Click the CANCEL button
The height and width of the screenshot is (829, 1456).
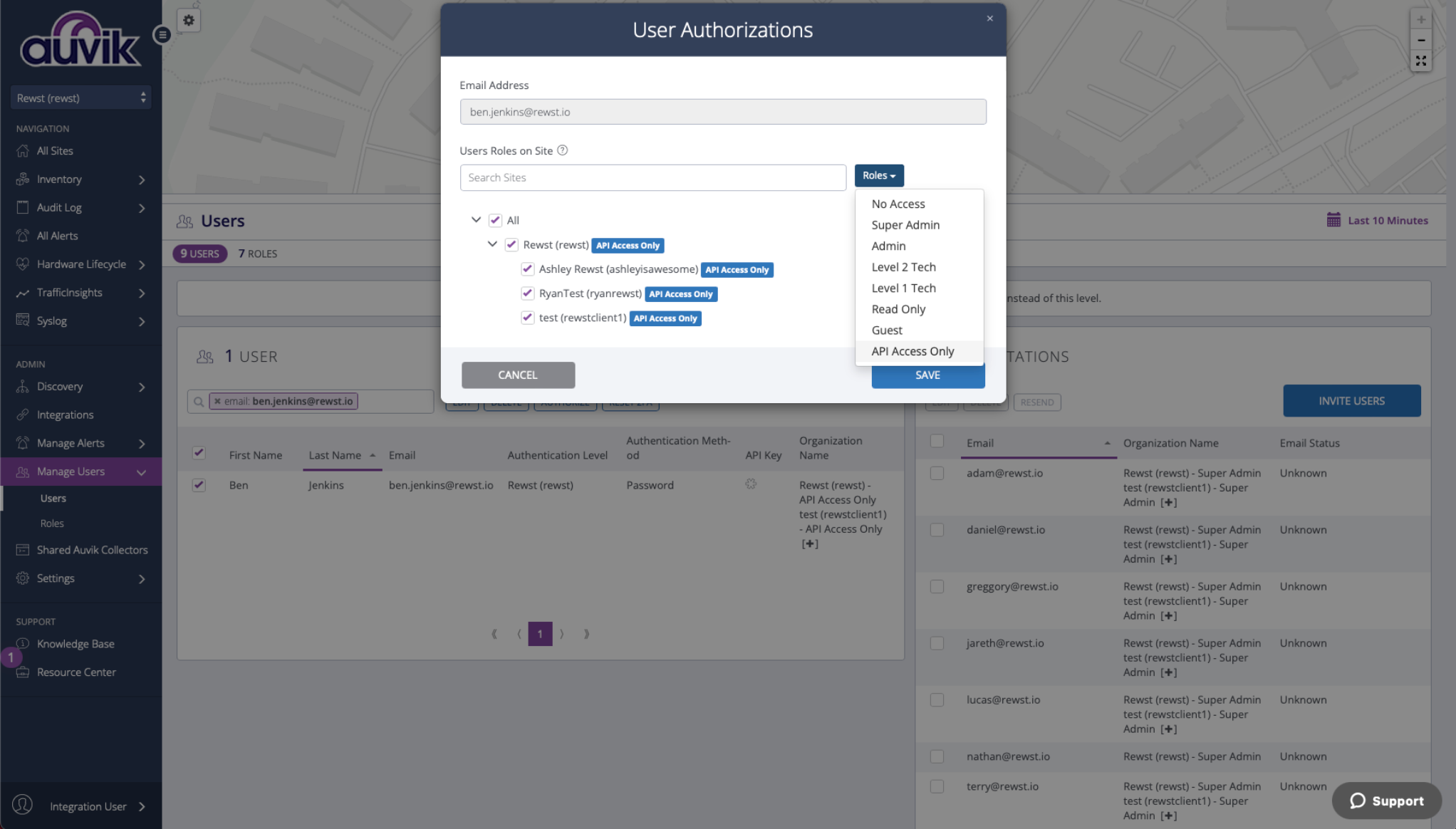[518, 375]
